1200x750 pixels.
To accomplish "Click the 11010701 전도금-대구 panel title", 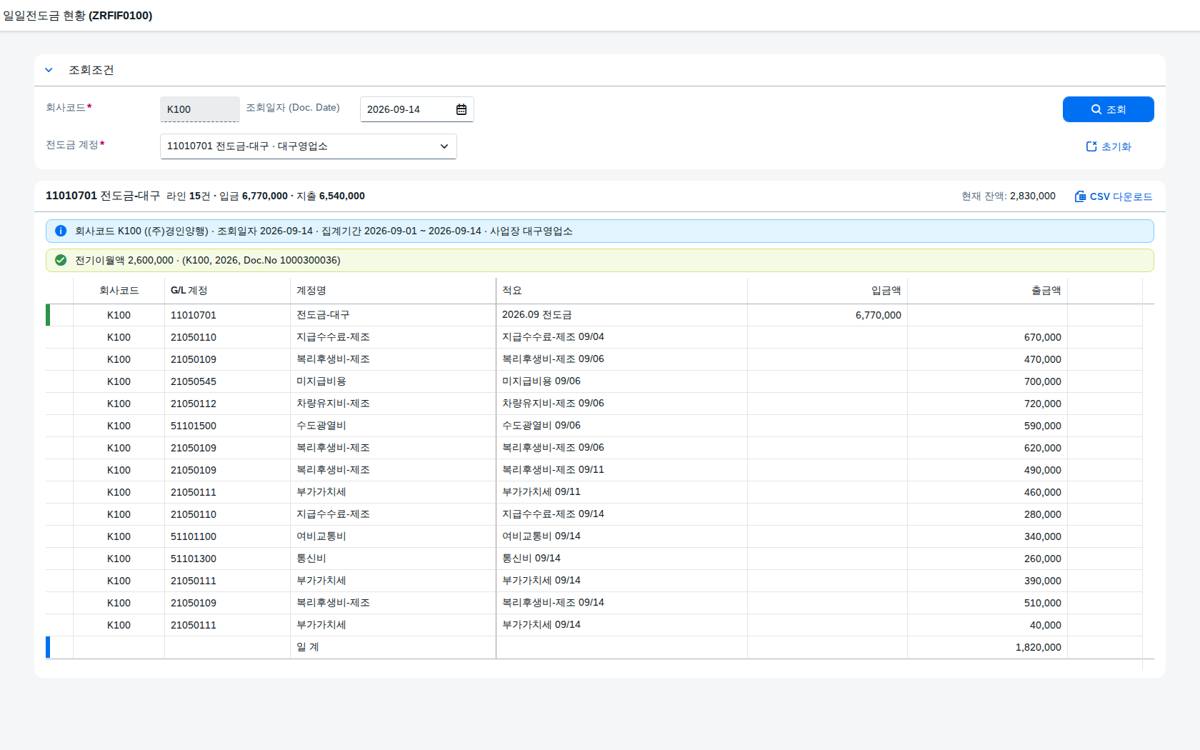I will 103,196.
